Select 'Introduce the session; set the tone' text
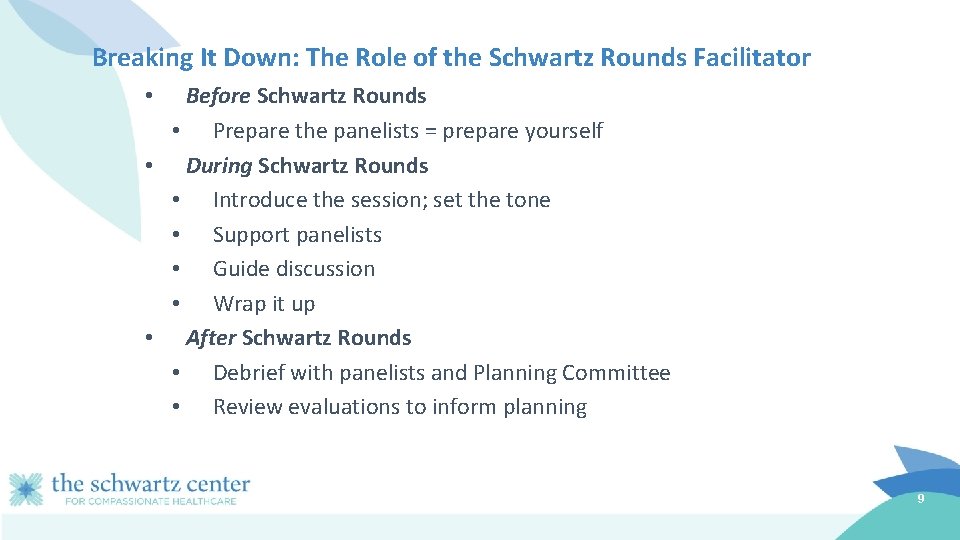The image size is (960, 540). click(x=381, y=200)
